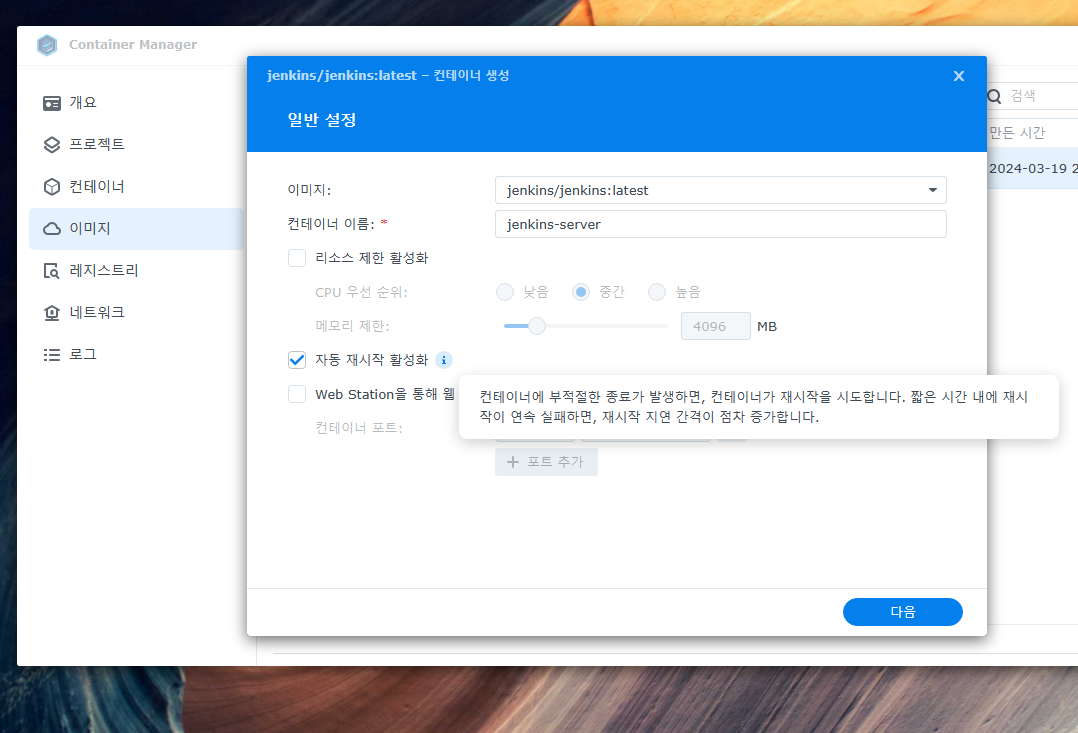
Task: Select 낮음 CPU priority radio button
Action: point(505,292)
